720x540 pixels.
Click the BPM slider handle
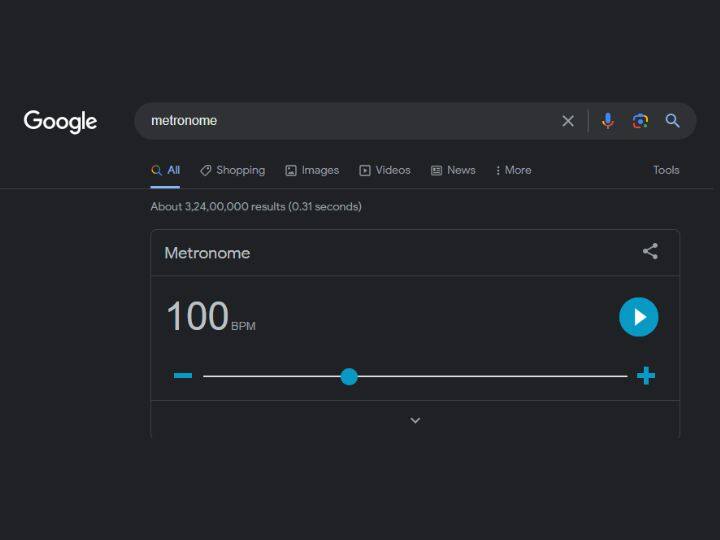point(349,377)
